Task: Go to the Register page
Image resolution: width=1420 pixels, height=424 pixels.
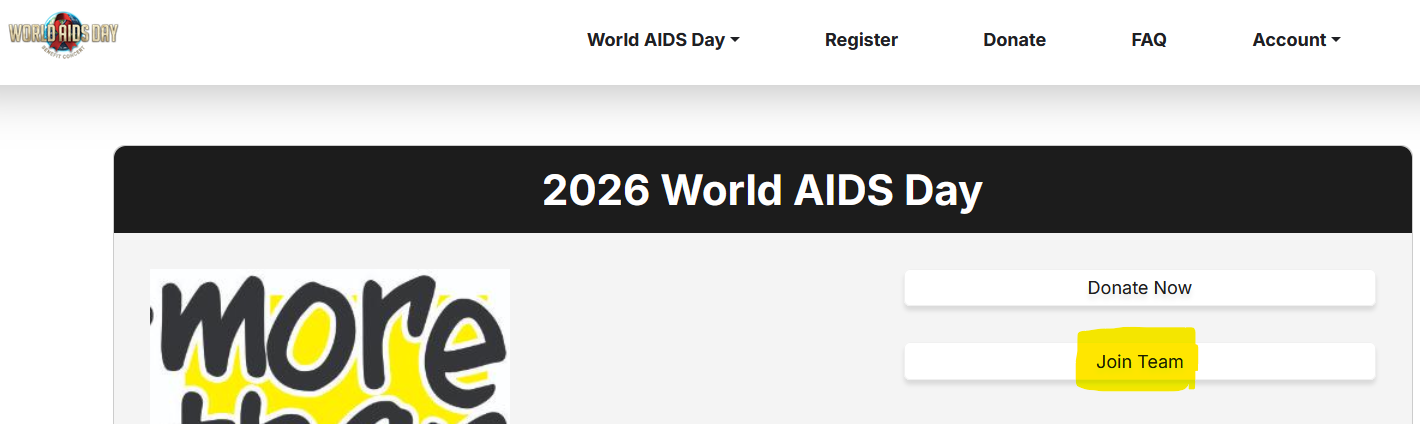Action: click(861, 40)
